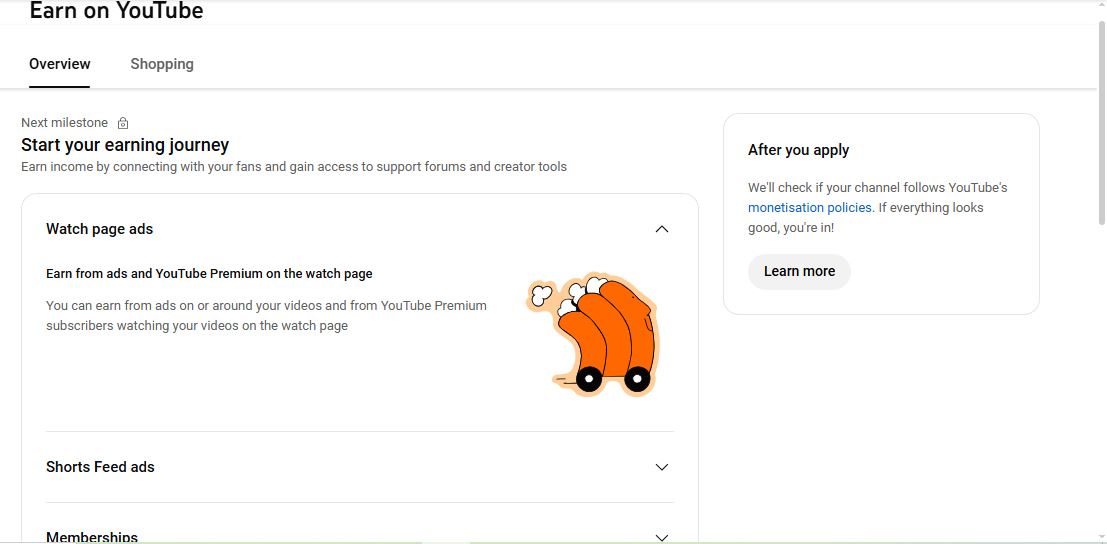This screenshot has width=1107, height=544.
Task: Click the scrollbar down arrow
Action: 1101,537
